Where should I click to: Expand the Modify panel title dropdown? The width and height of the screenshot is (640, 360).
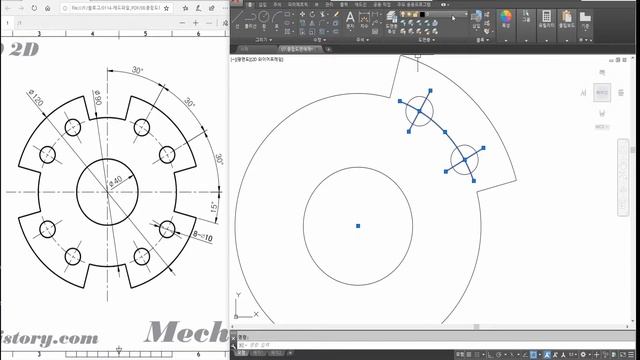click(320, 40)
